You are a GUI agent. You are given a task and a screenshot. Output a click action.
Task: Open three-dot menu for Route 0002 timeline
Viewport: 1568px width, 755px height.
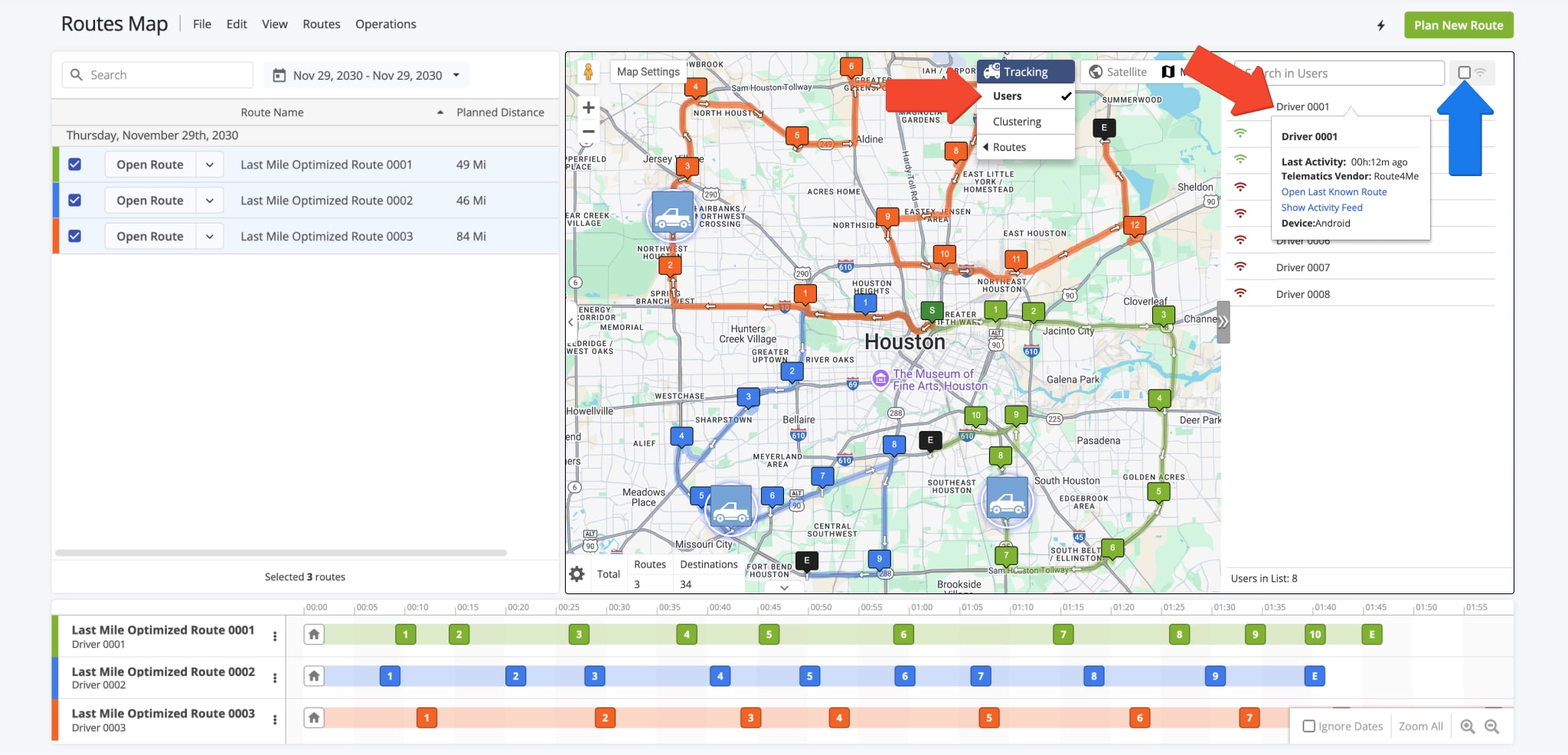[275, 678]
